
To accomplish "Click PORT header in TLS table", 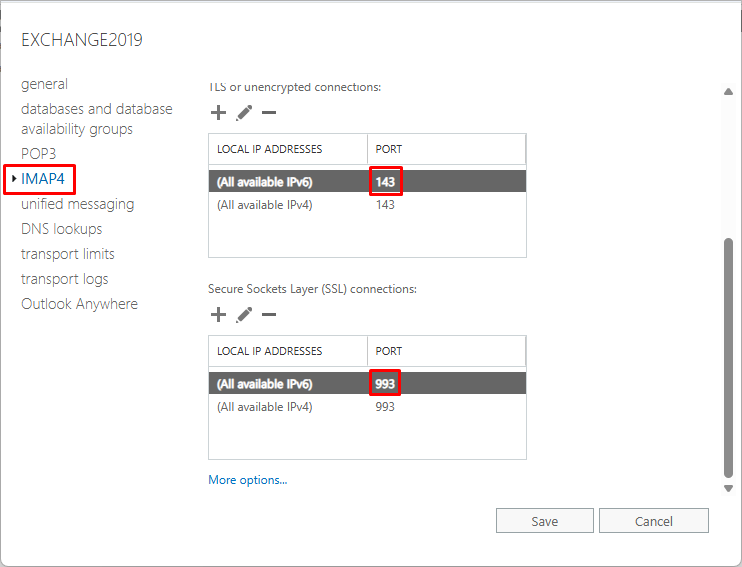I will (x=446, y=149).
